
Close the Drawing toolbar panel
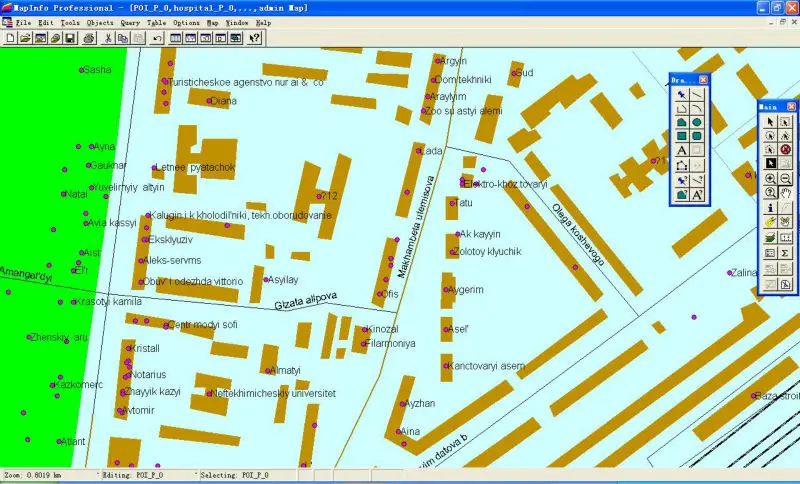coord(703,79)
